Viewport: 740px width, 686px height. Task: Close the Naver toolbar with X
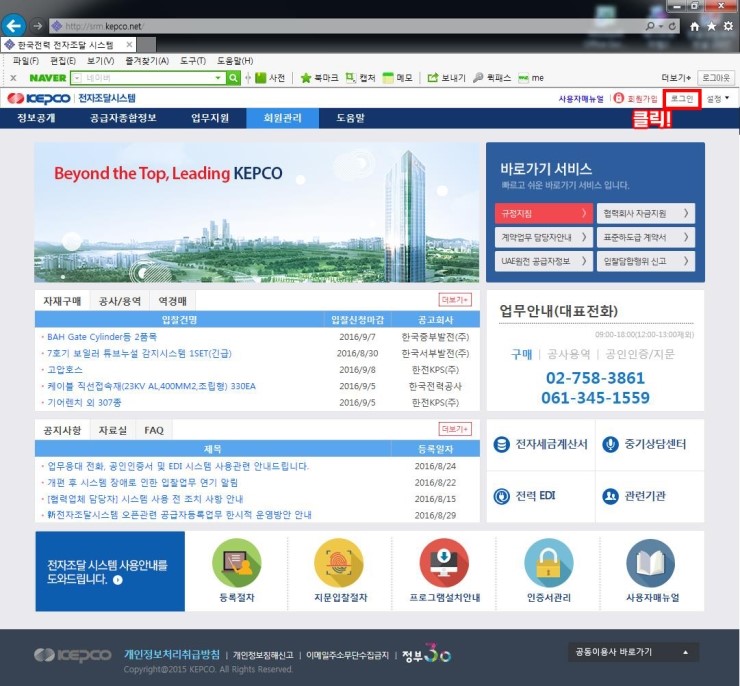click(x=13, y=78)
